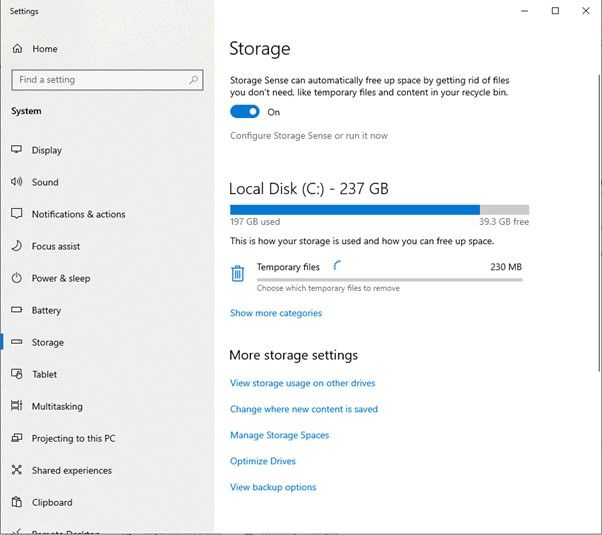This screenshot has width=602, height=535.
Task: Open the Display settings page
Action: pos(46,150)
